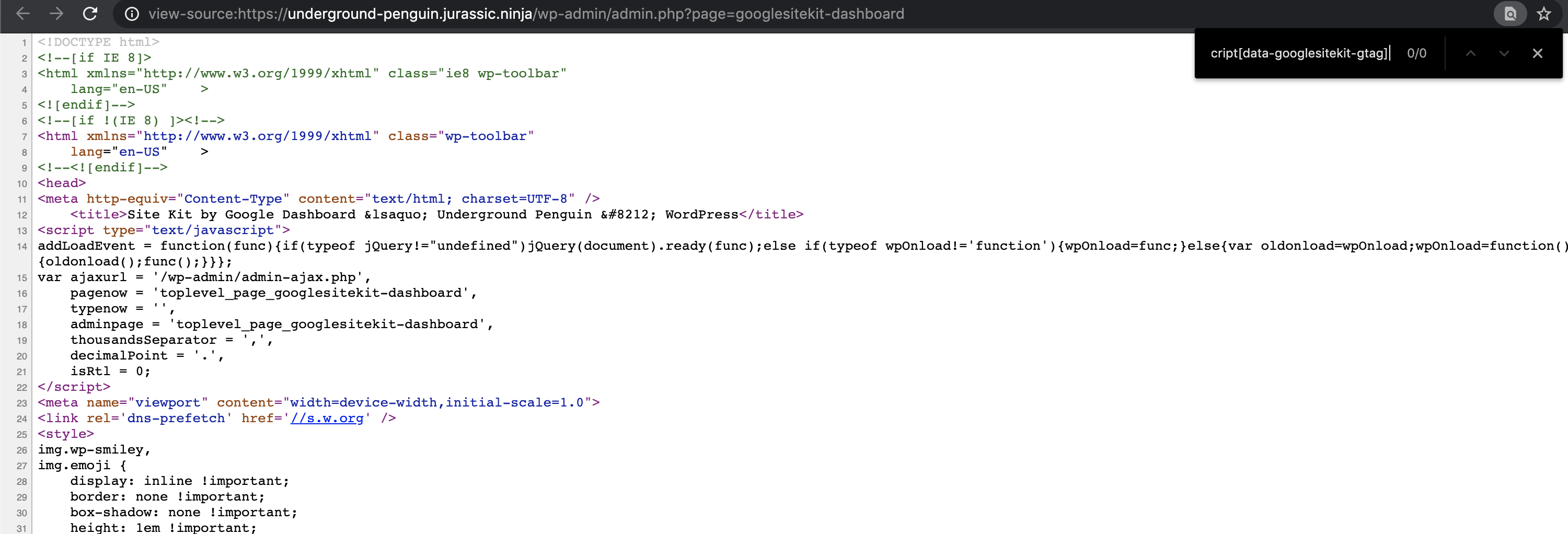Click the <!--[if IE 8]> comment line

point(95,58)
